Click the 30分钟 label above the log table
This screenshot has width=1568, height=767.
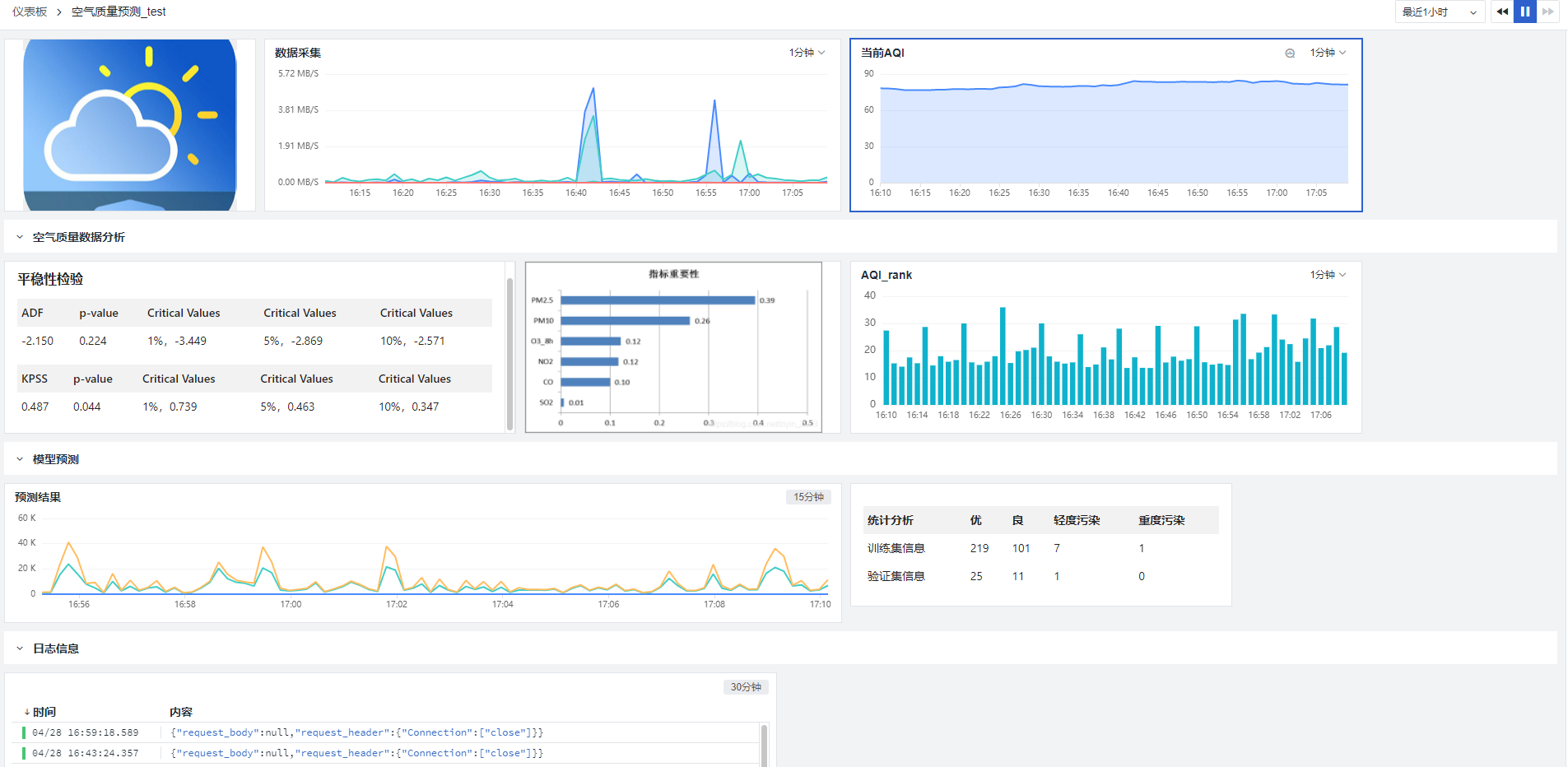(746, 686)
